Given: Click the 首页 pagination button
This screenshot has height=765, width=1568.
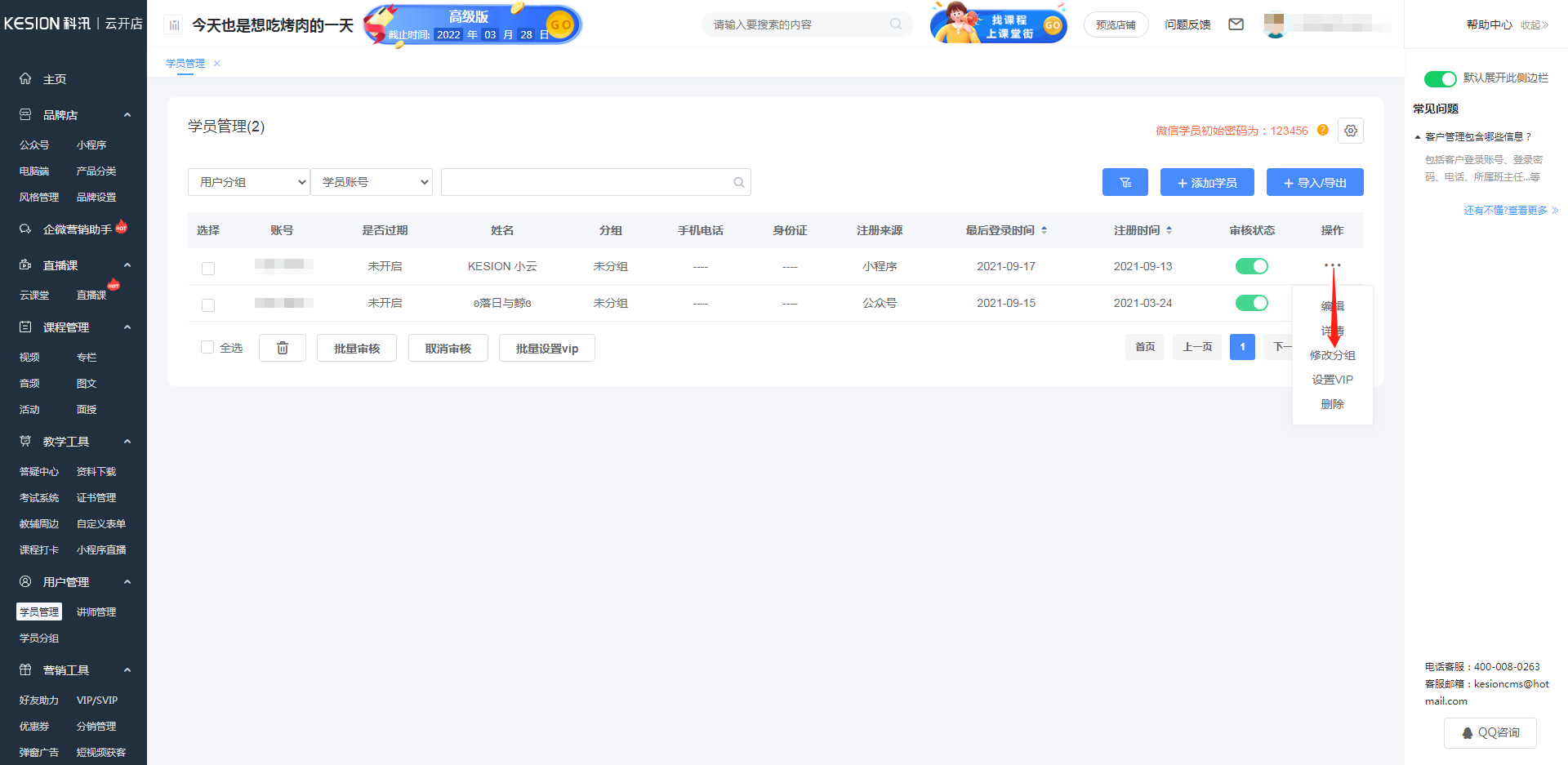Looking at the screenshot, I should tap(1145, 347).
